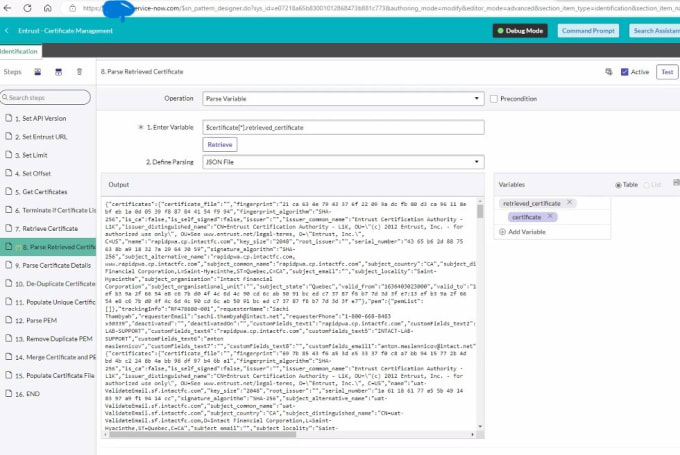Select Table view radio button

(618, 185)
